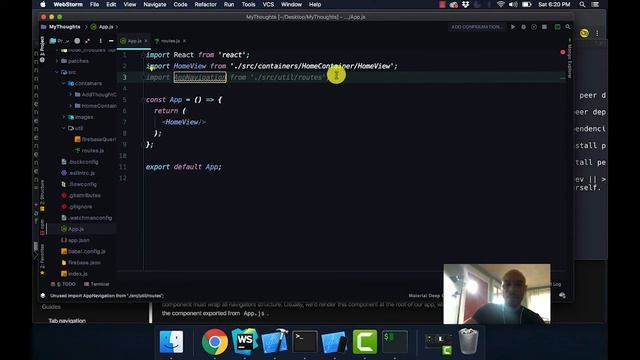Open macOS Spotlight search in menu bar
640x360 pixels.
(x=582, y=4)
